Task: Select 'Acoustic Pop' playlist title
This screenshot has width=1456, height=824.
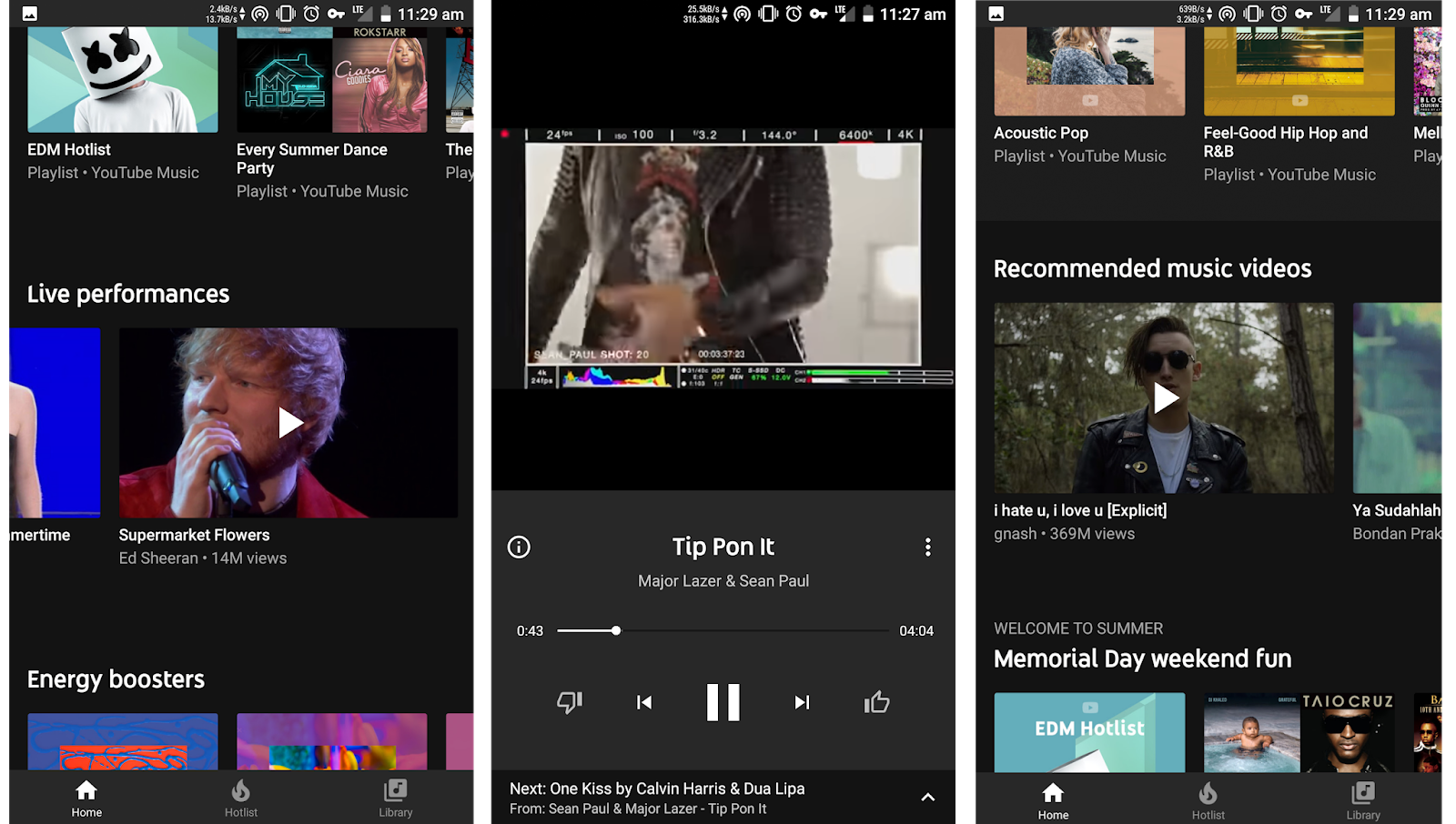Action: click(1041, 133)
